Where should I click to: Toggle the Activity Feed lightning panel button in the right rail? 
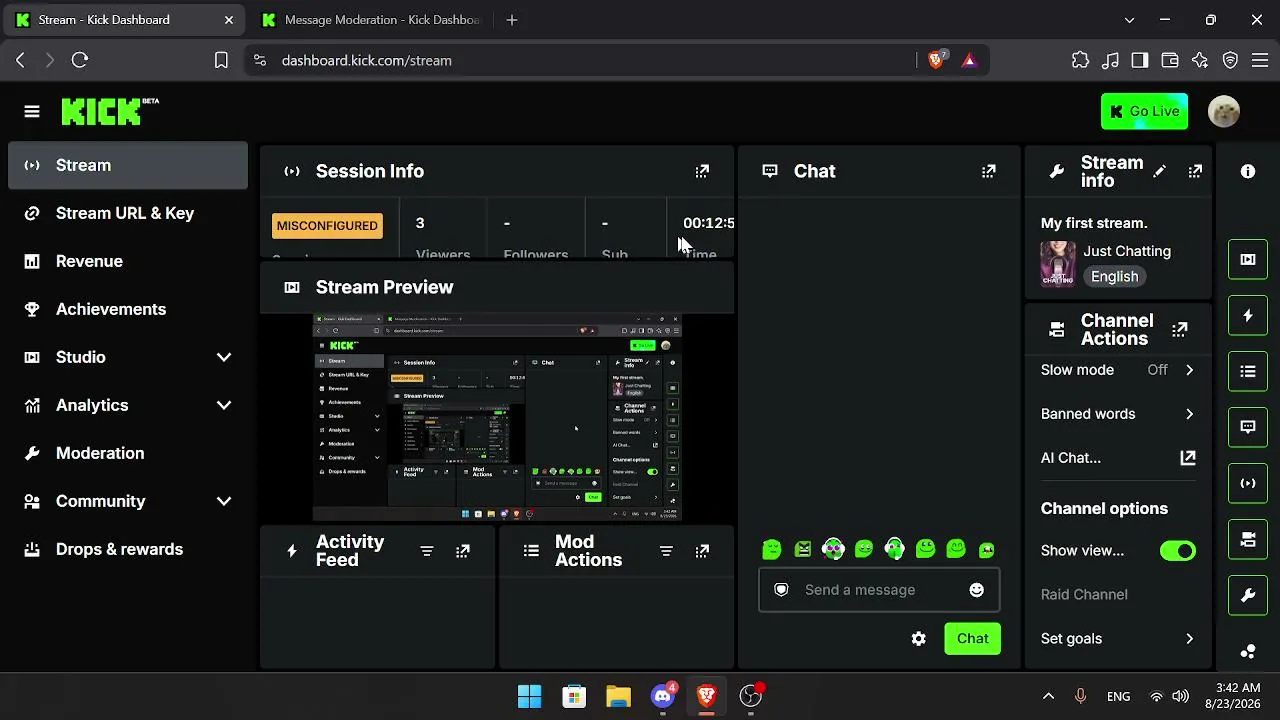pyautogui.click(x=1248, y=315)
